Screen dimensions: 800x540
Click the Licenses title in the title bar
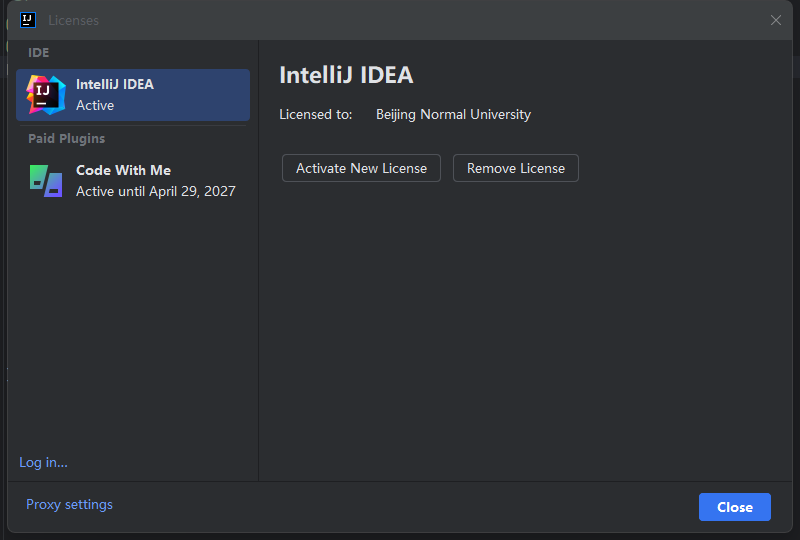click(73, 20)
